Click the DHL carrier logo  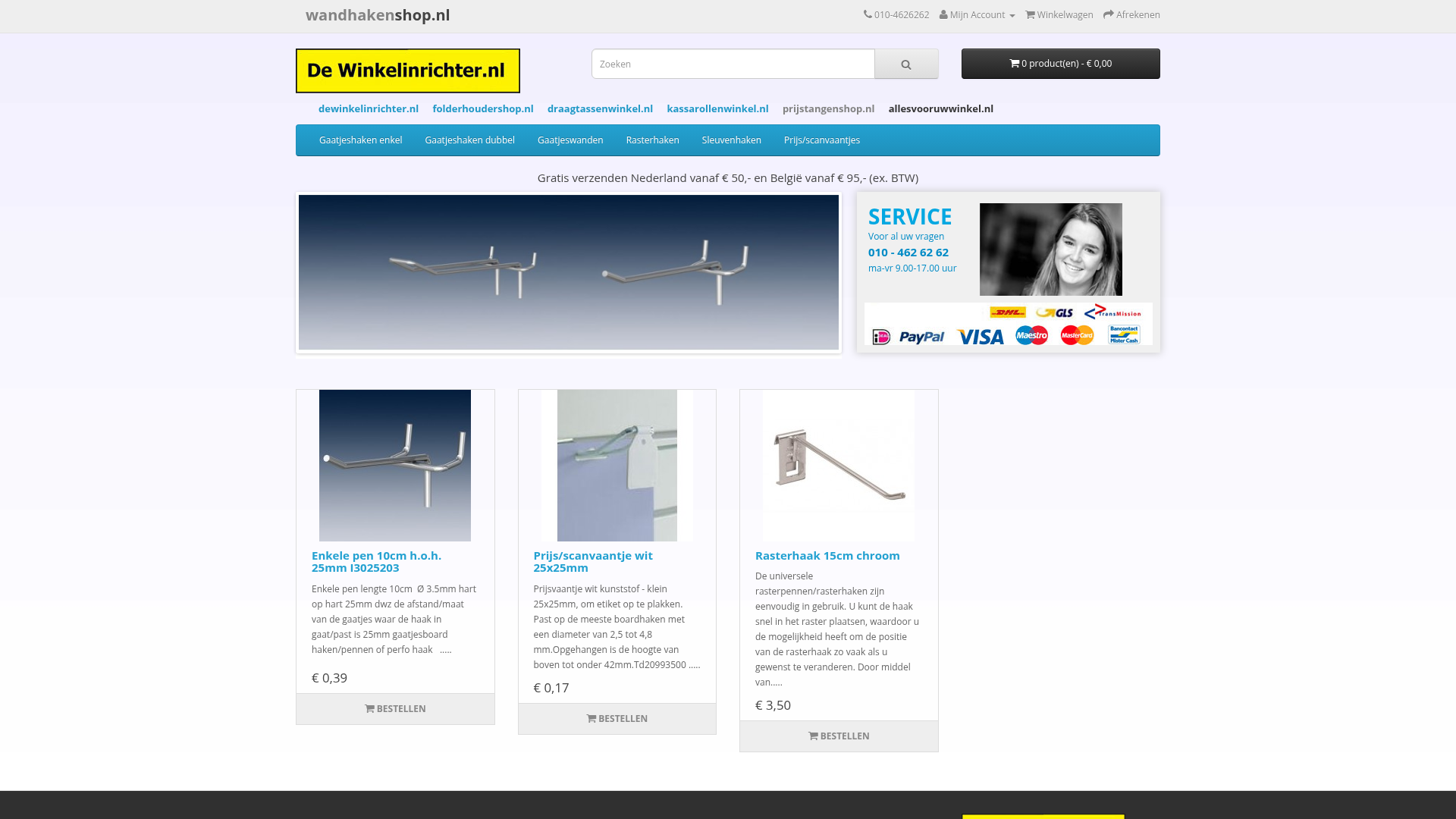1008,312
